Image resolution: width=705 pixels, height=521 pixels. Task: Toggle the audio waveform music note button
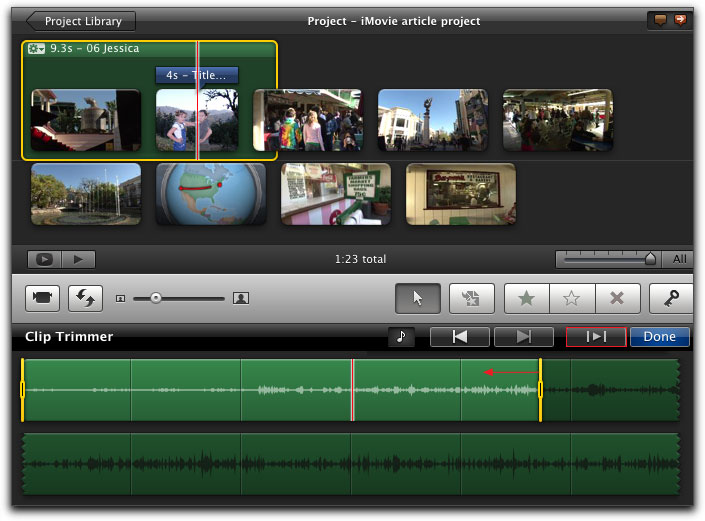pos(400,337)
